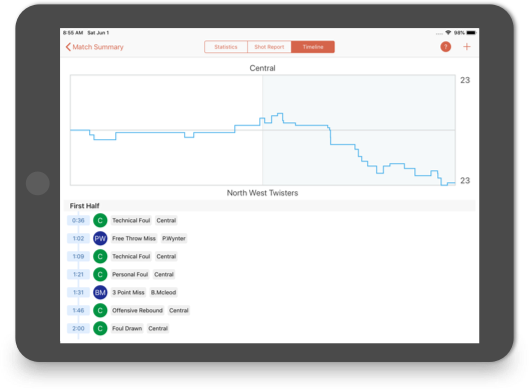This screenshot has width=529, height=389.
Task: Select the 3 Point Miss event tag
Action: [x=128, y=293]
